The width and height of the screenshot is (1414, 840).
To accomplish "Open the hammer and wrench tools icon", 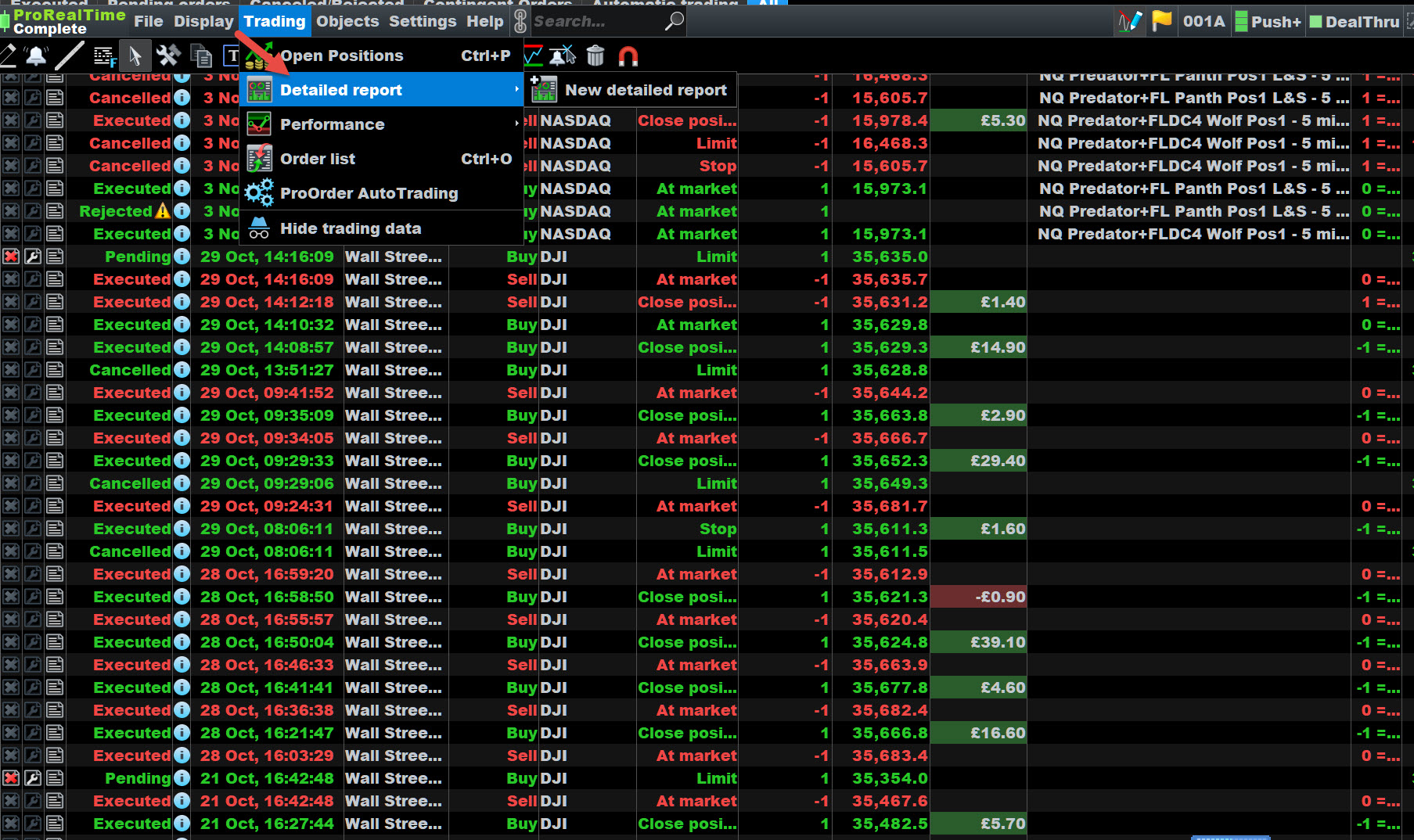I will tap(168, 56).
